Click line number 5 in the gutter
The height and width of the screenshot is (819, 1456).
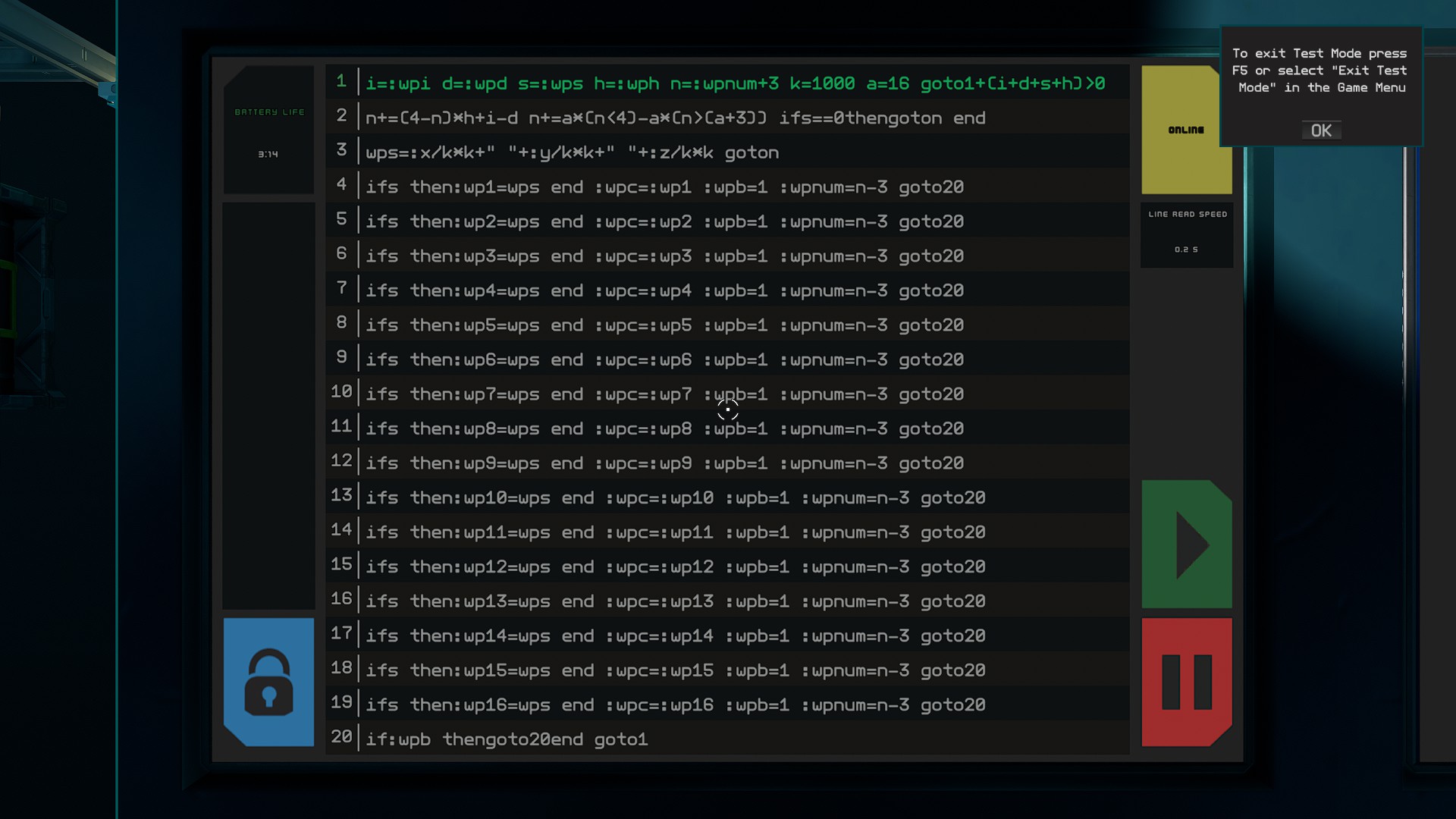point(341,219)
